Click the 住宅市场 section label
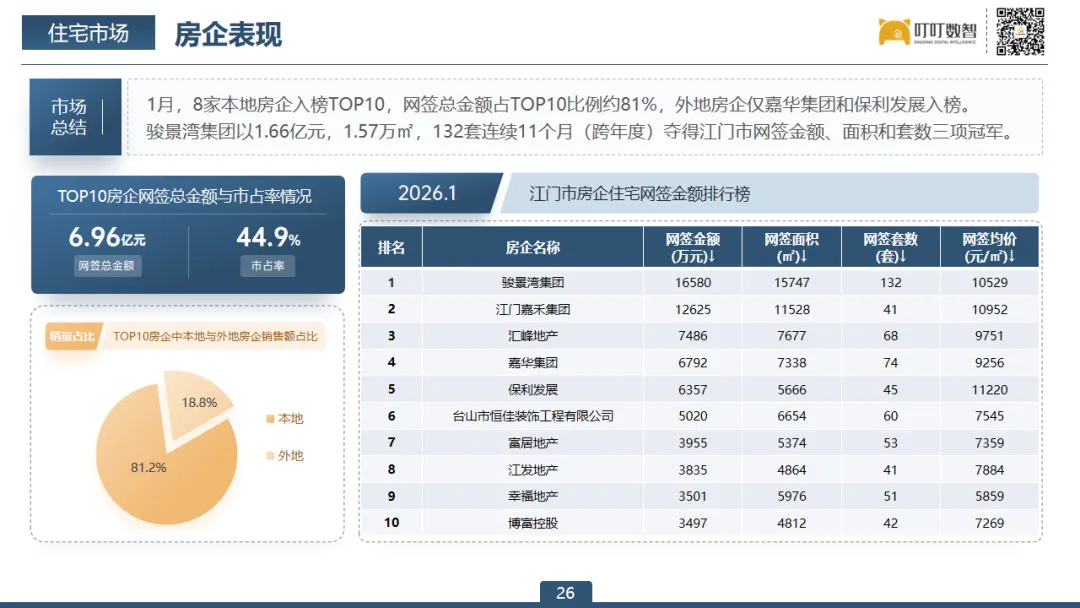Image resolution: width=1080 pixels, height=608 pixels. pyautogui.click(x=88, y=32)
